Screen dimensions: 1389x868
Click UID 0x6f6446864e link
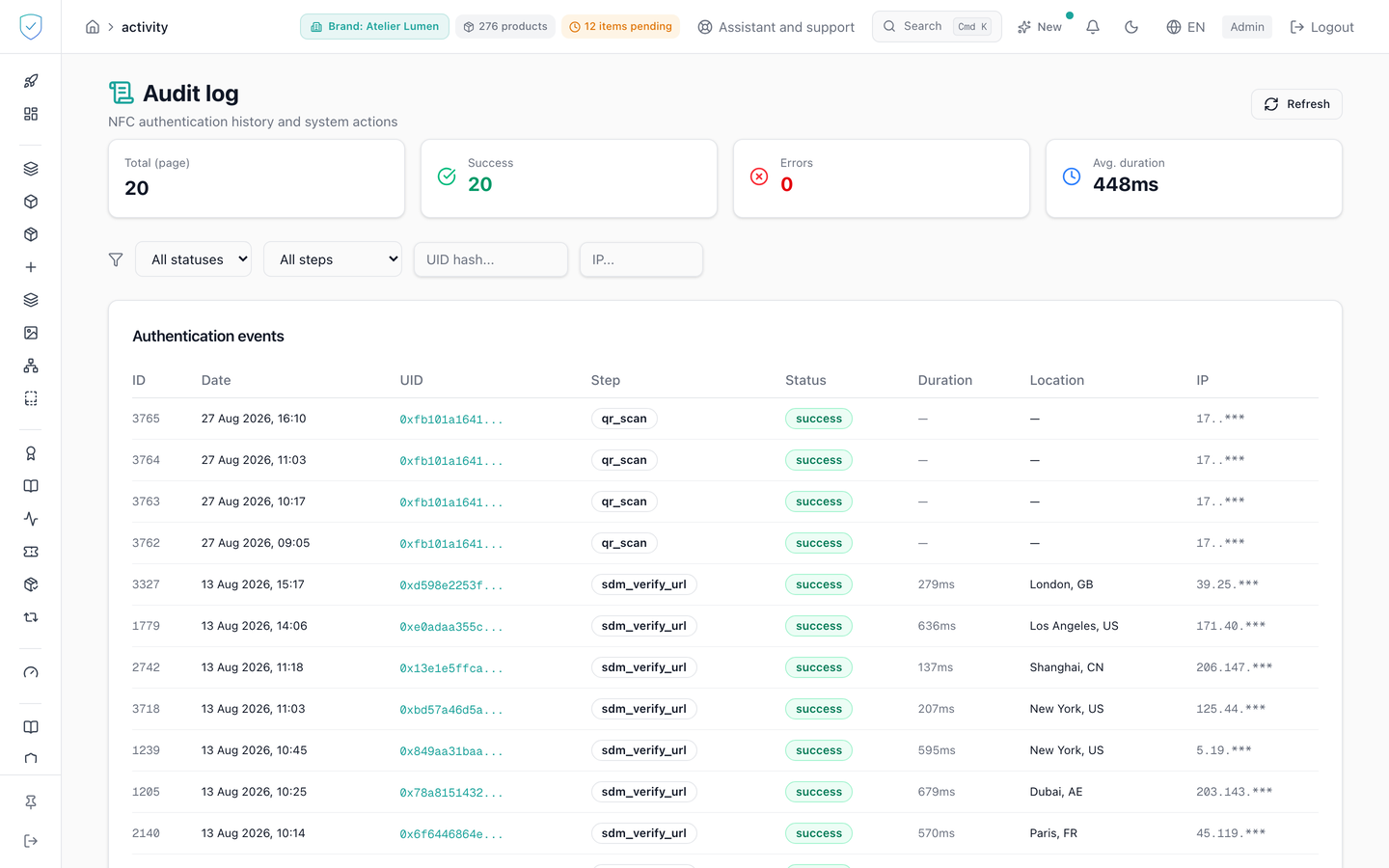[x=451, y=834]
